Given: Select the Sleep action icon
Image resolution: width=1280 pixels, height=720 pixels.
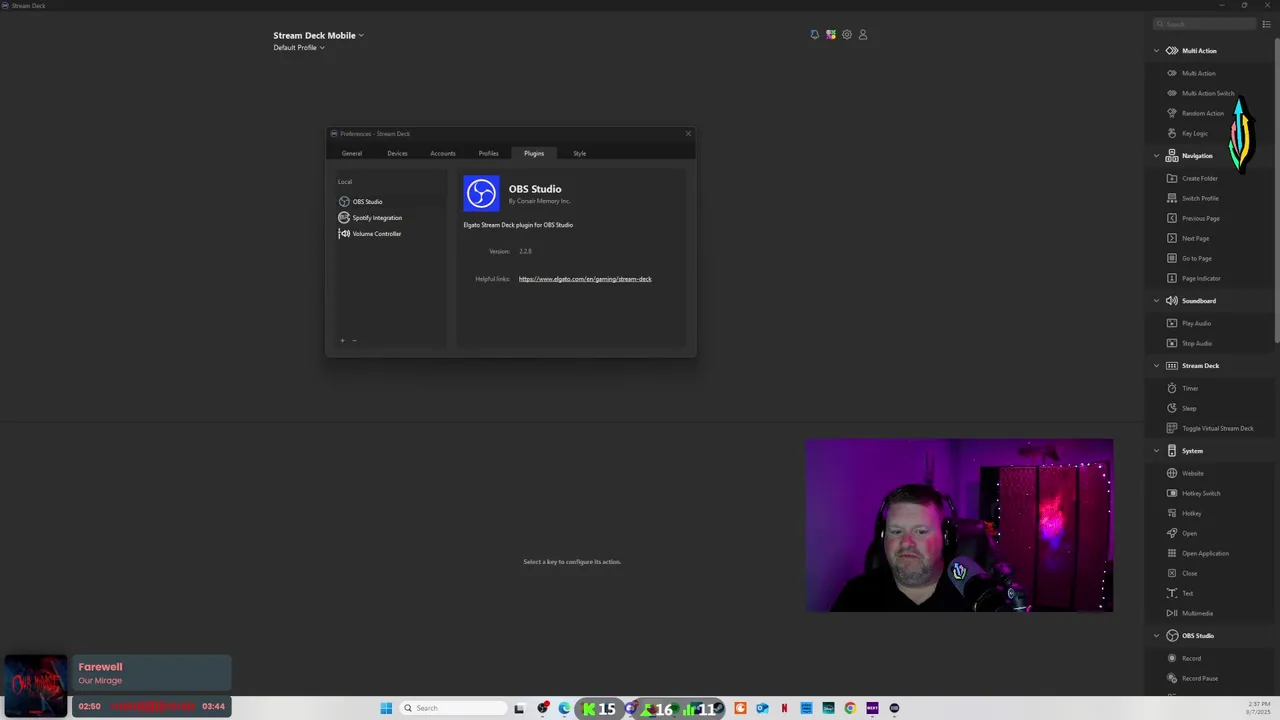Looking at the screenshot, I should [x=1172, y=408].
